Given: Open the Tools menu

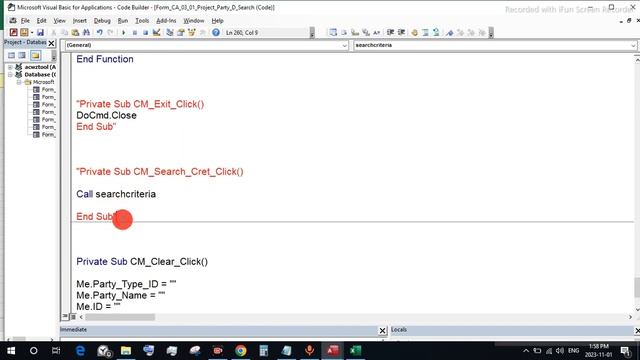Looking at the screenshot, I should click(x=142, y=20).
